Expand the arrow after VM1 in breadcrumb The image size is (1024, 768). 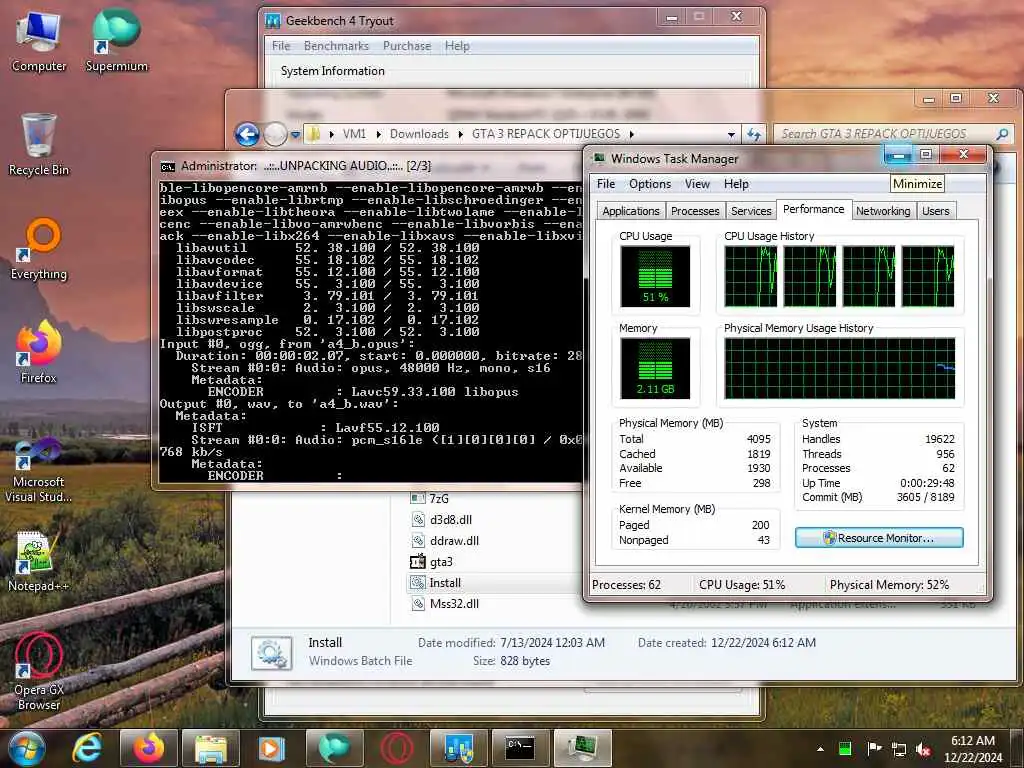point(378,134)
